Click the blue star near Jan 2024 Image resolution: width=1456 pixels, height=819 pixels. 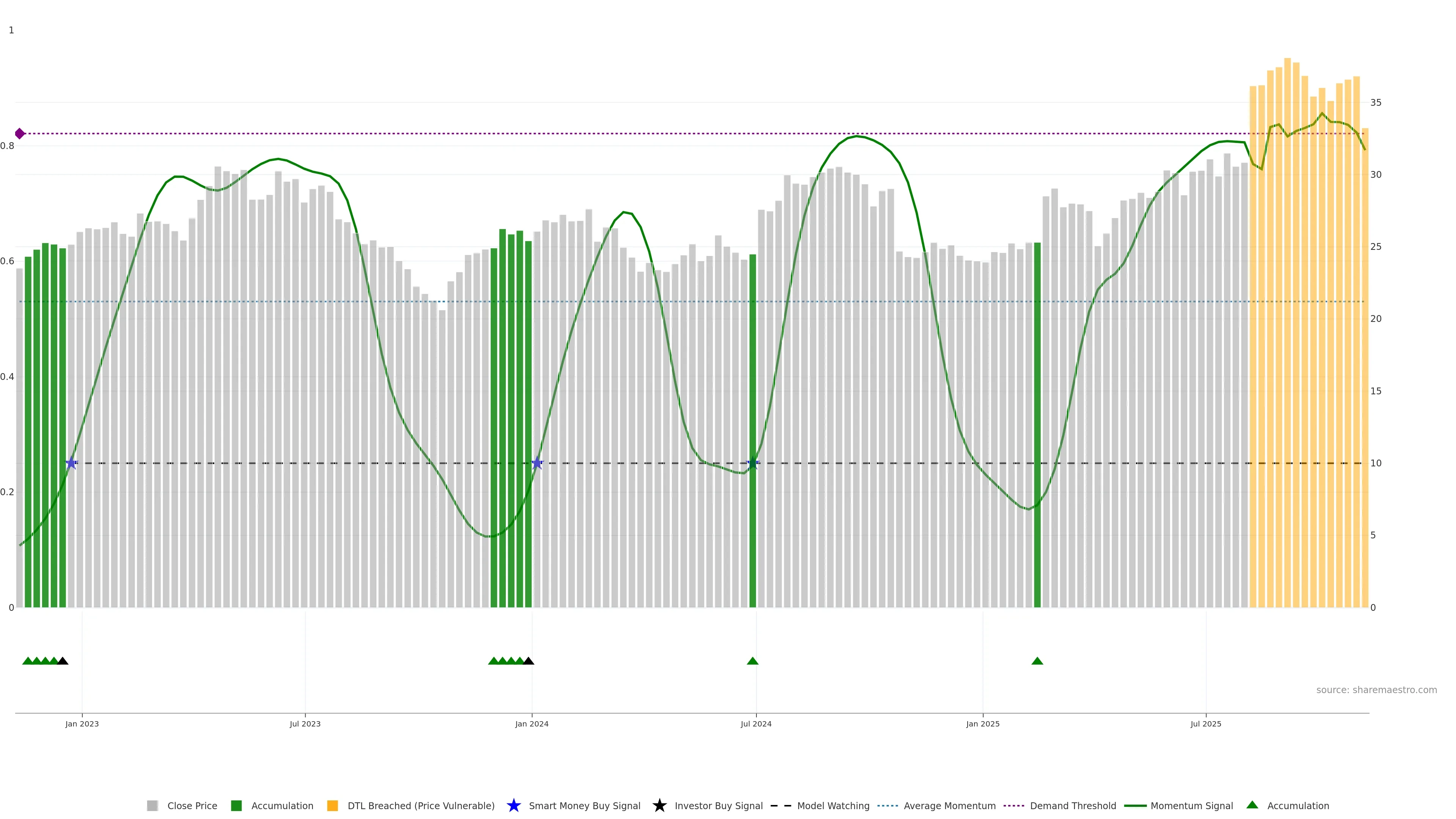click(538, 463)
